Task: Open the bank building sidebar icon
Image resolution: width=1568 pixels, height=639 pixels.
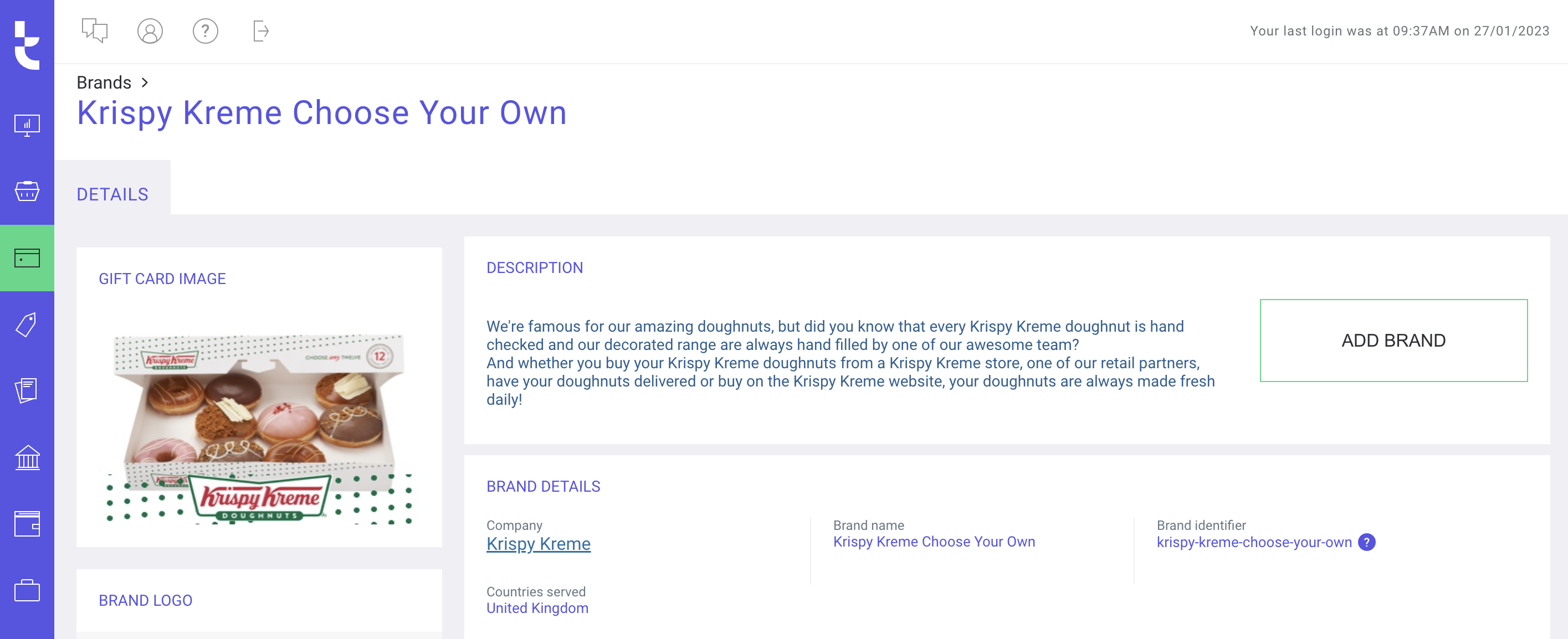Action: point(27,457)
